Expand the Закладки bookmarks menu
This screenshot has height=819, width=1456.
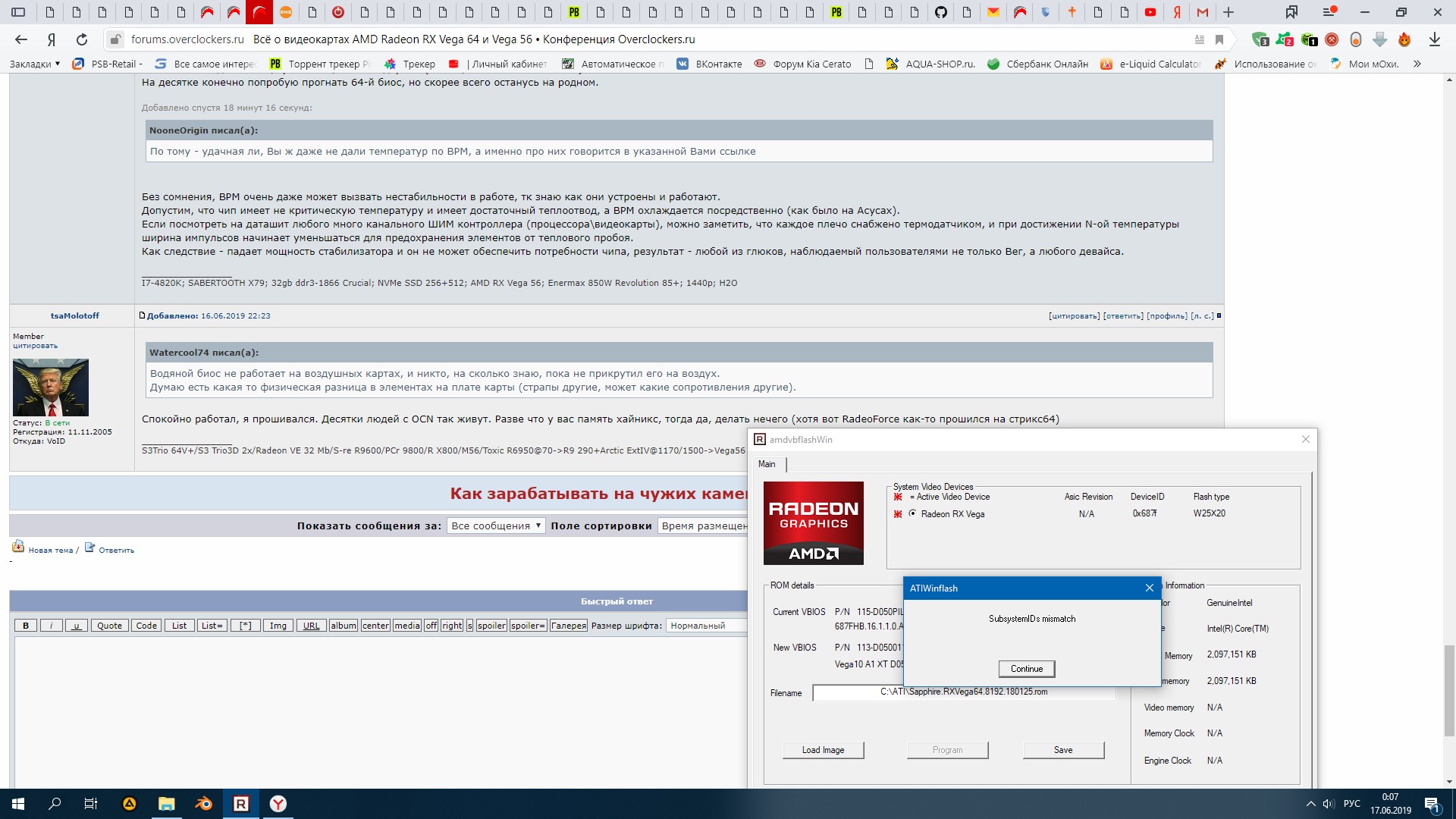tap(34, 64)
